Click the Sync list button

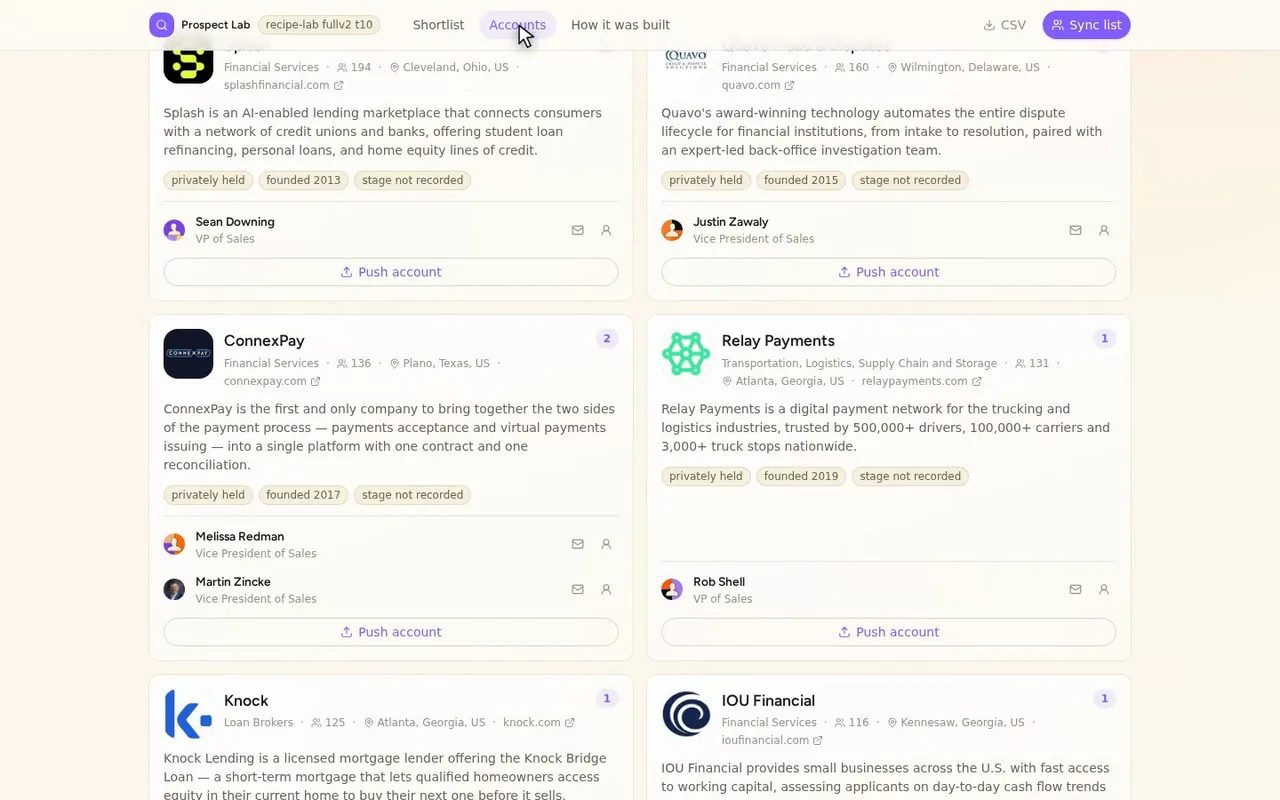[1086, 25]
